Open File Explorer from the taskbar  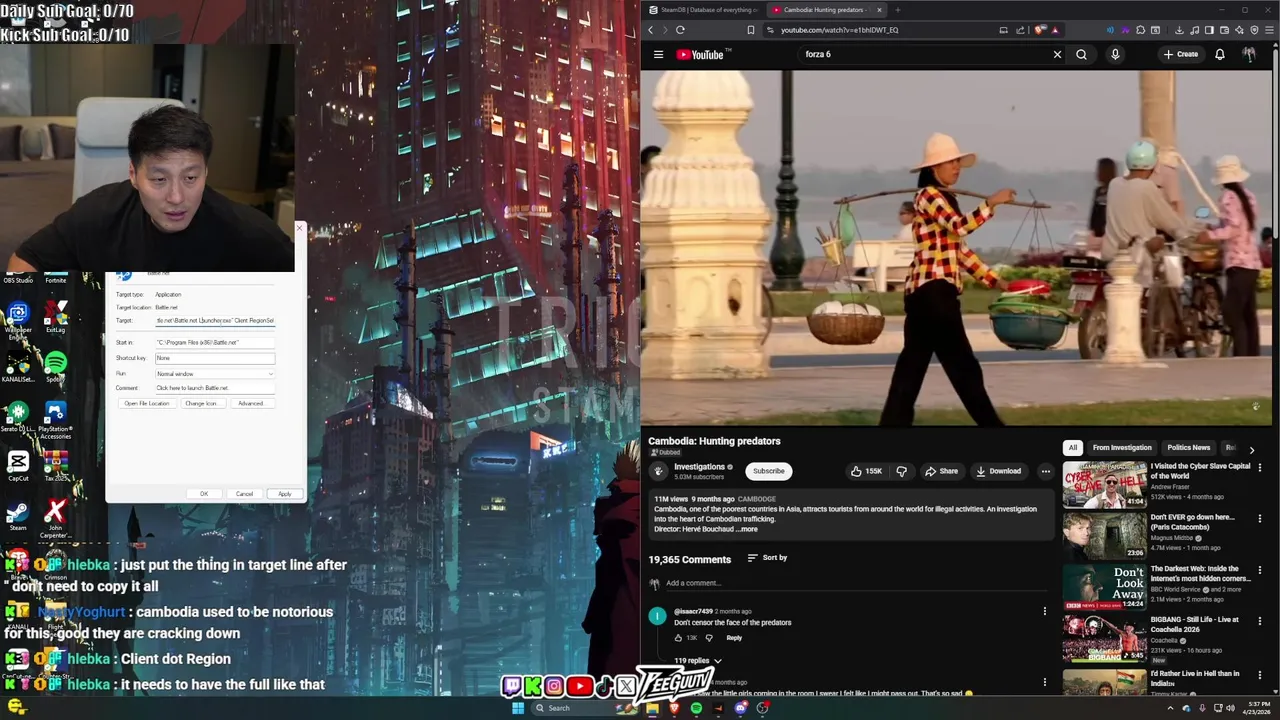(652, 708)
